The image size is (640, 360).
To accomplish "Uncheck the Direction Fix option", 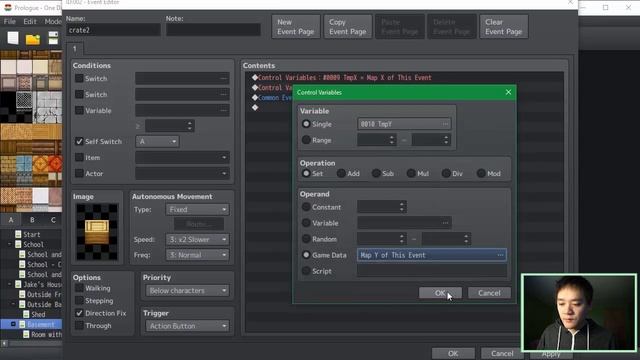I will [x=79, y=313].
